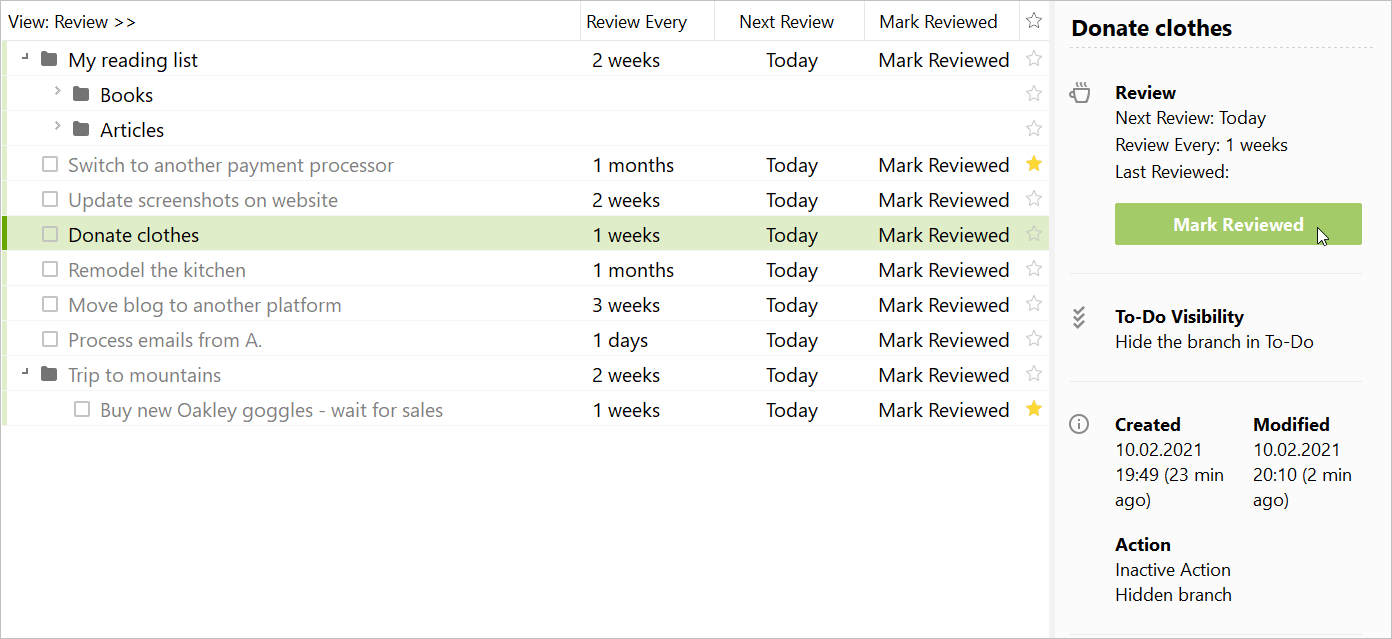Viewport: 1392px width, 639px height.
Task: Sort by the Next Review column header
Action: click(x=786, y=20)
